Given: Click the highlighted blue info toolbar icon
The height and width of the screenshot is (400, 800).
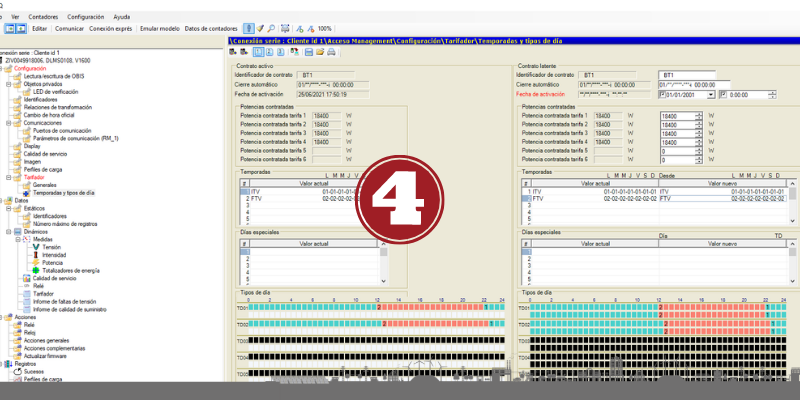Looking at the screenshot, I should (x=248, y=29).
